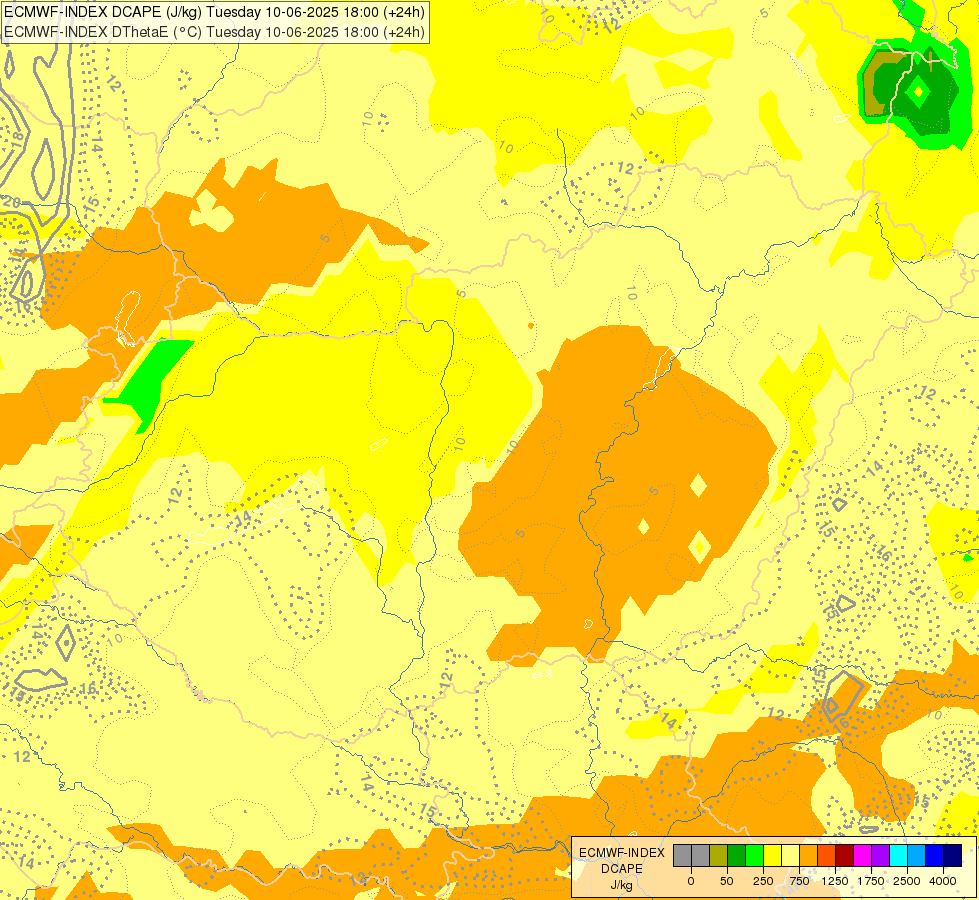Click the legend tick label 250

pyautogui.click(x=763, y=881)
